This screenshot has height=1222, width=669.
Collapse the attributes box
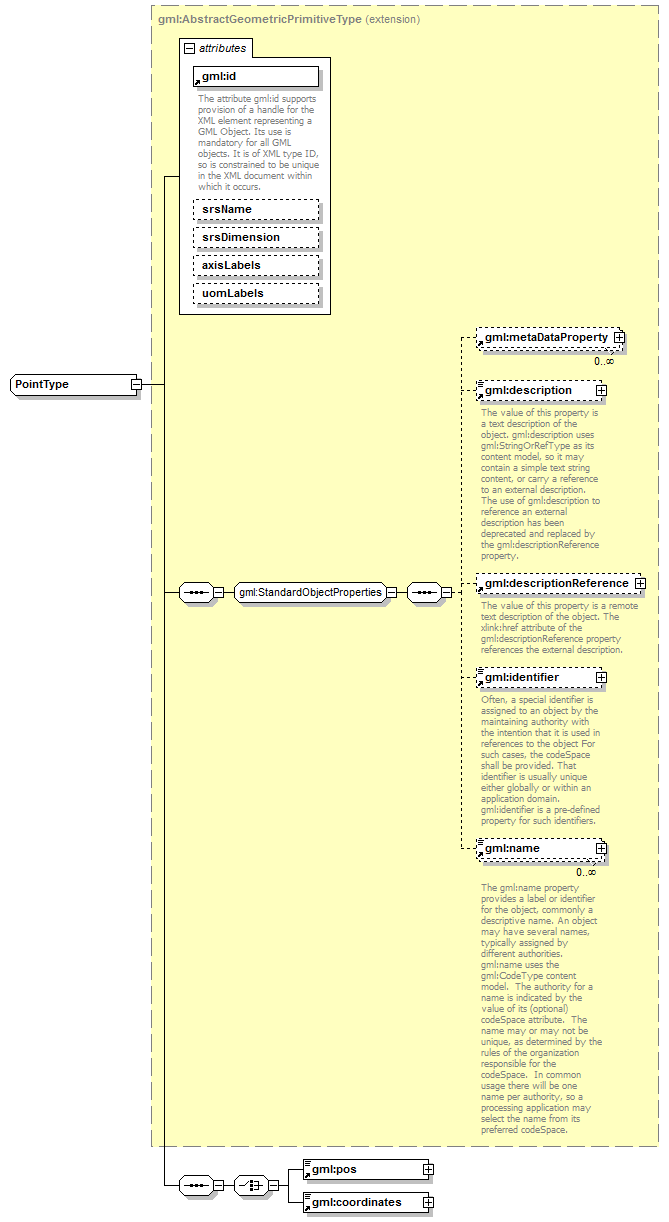(x=188, y=48)
